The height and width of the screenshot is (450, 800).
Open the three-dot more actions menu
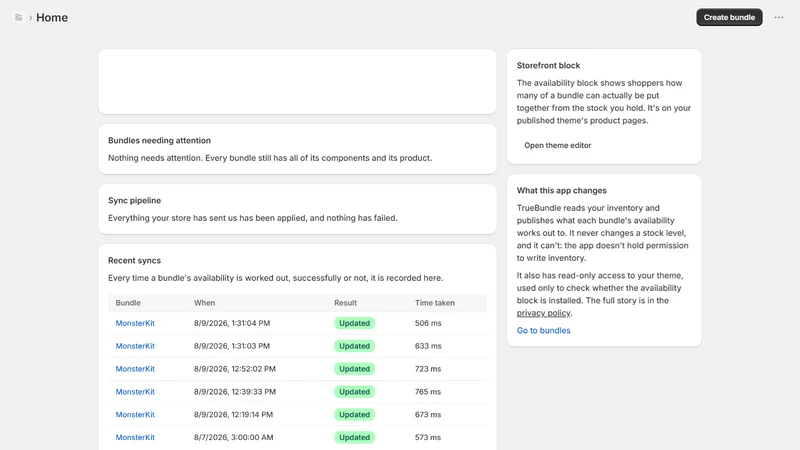coord(779,17)
